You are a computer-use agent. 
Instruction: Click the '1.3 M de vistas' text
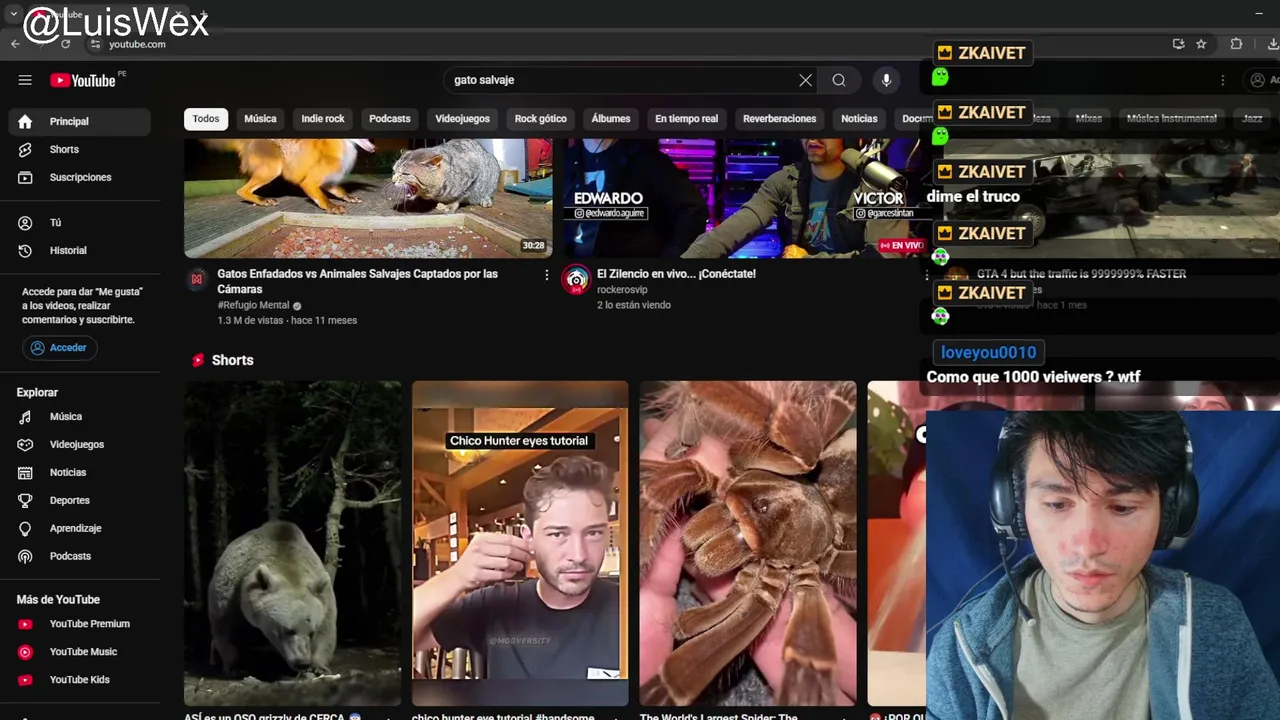(x=250, y=321)
